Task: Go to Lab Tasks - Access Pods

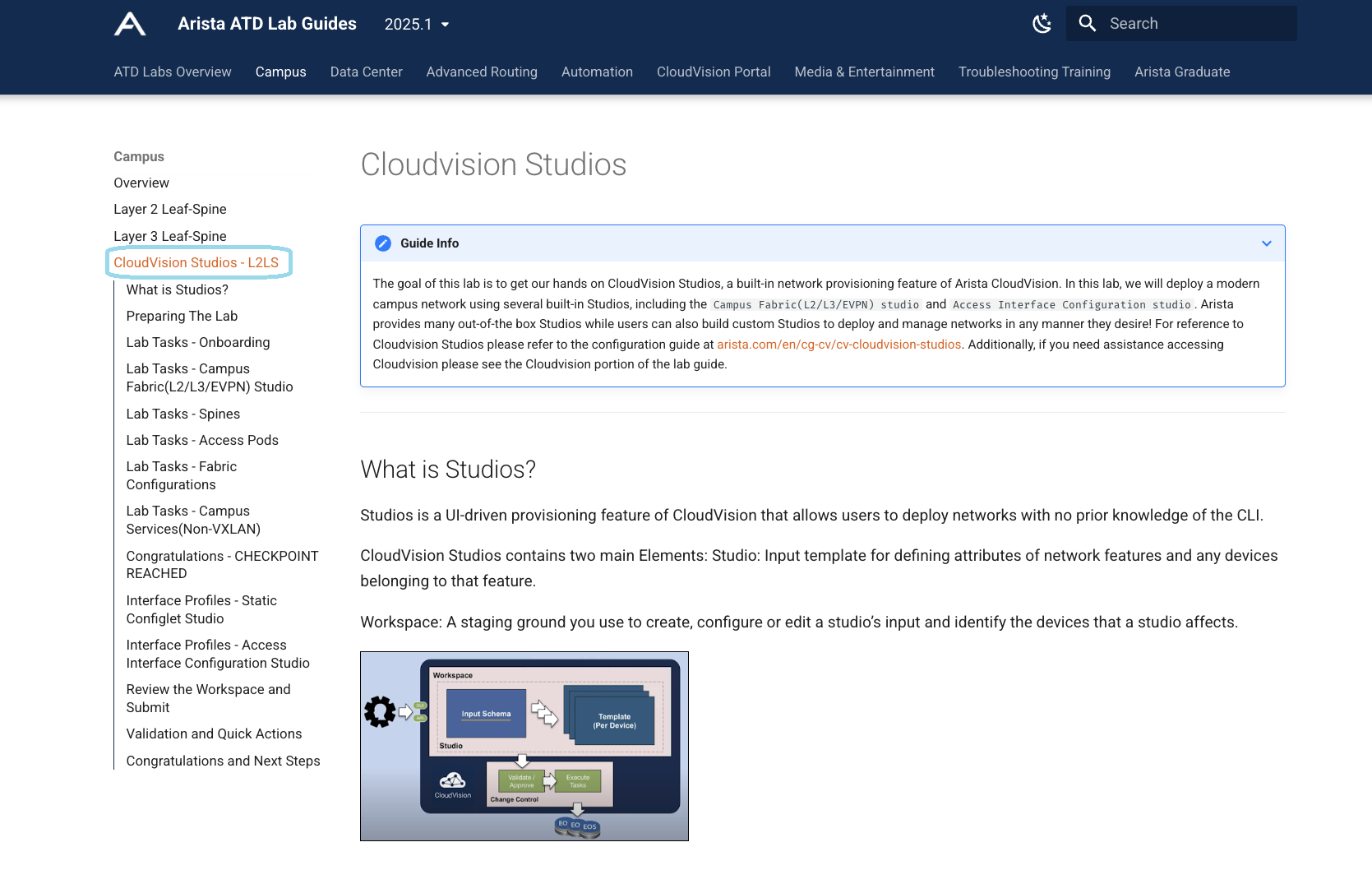Action: 202,441
